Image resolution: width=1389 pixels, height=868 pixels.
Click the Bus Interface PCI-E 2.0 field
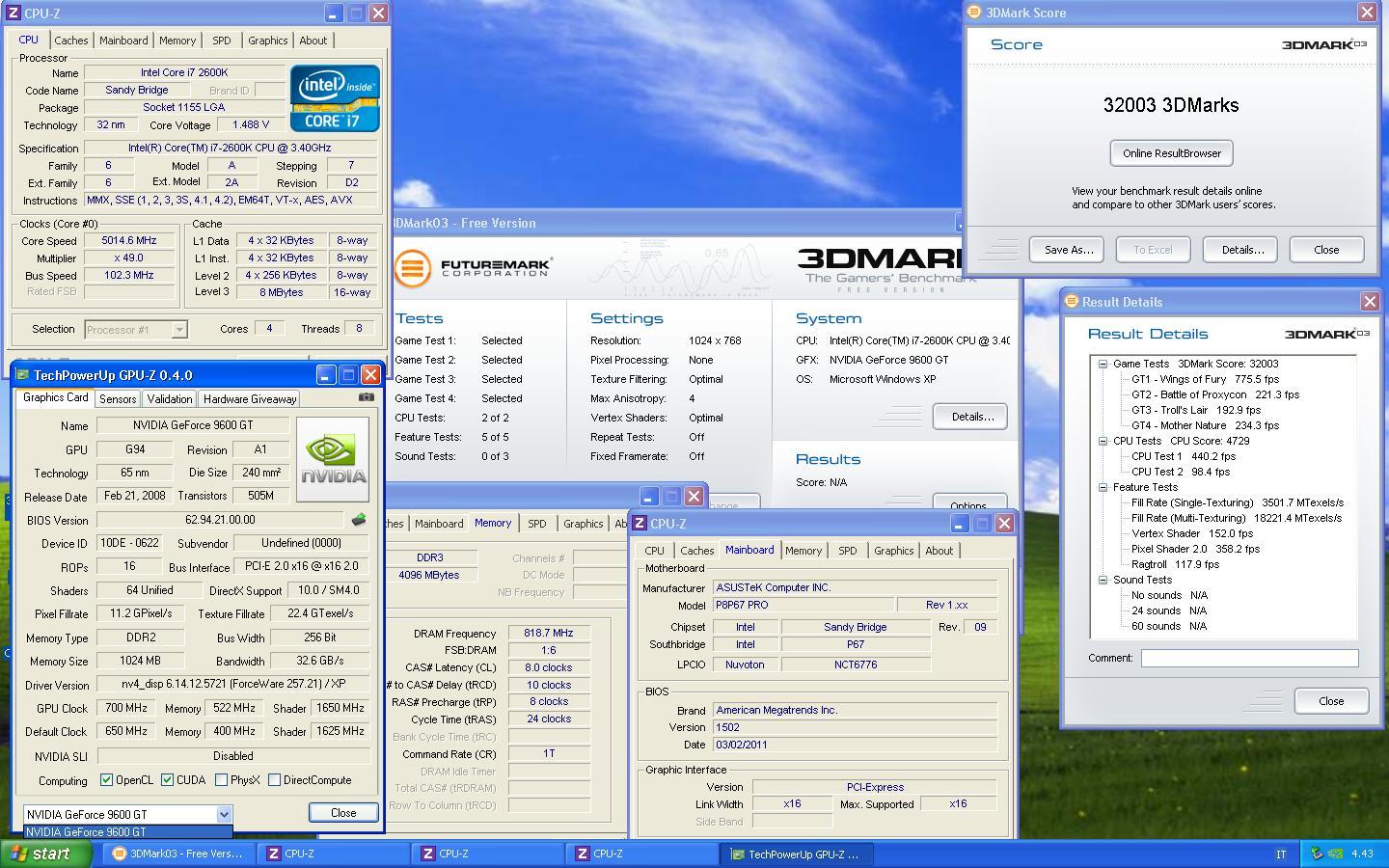coord(301,566)
